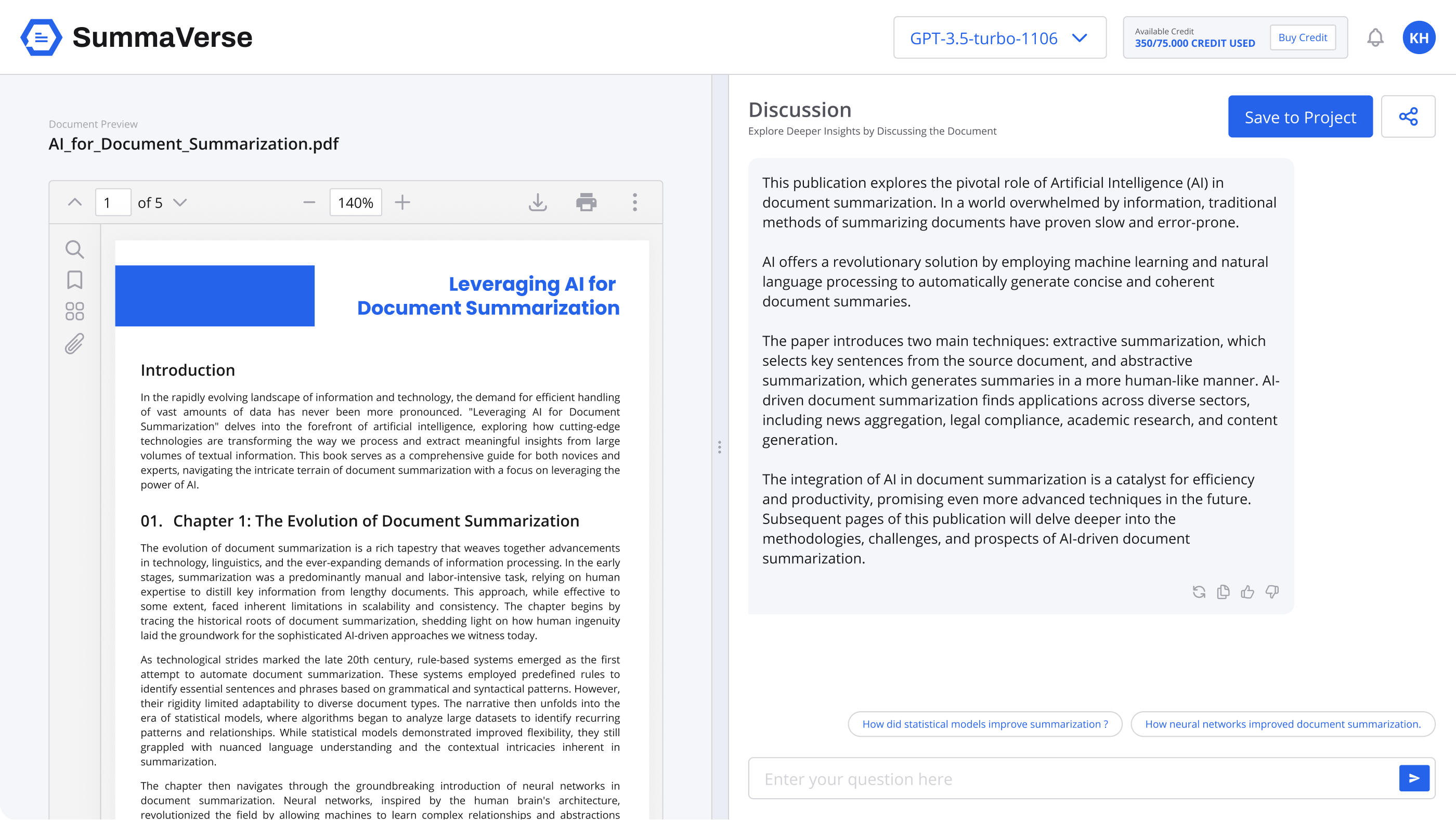
Task: Regenerate the AI response
Action: [x=1199, y=592]
